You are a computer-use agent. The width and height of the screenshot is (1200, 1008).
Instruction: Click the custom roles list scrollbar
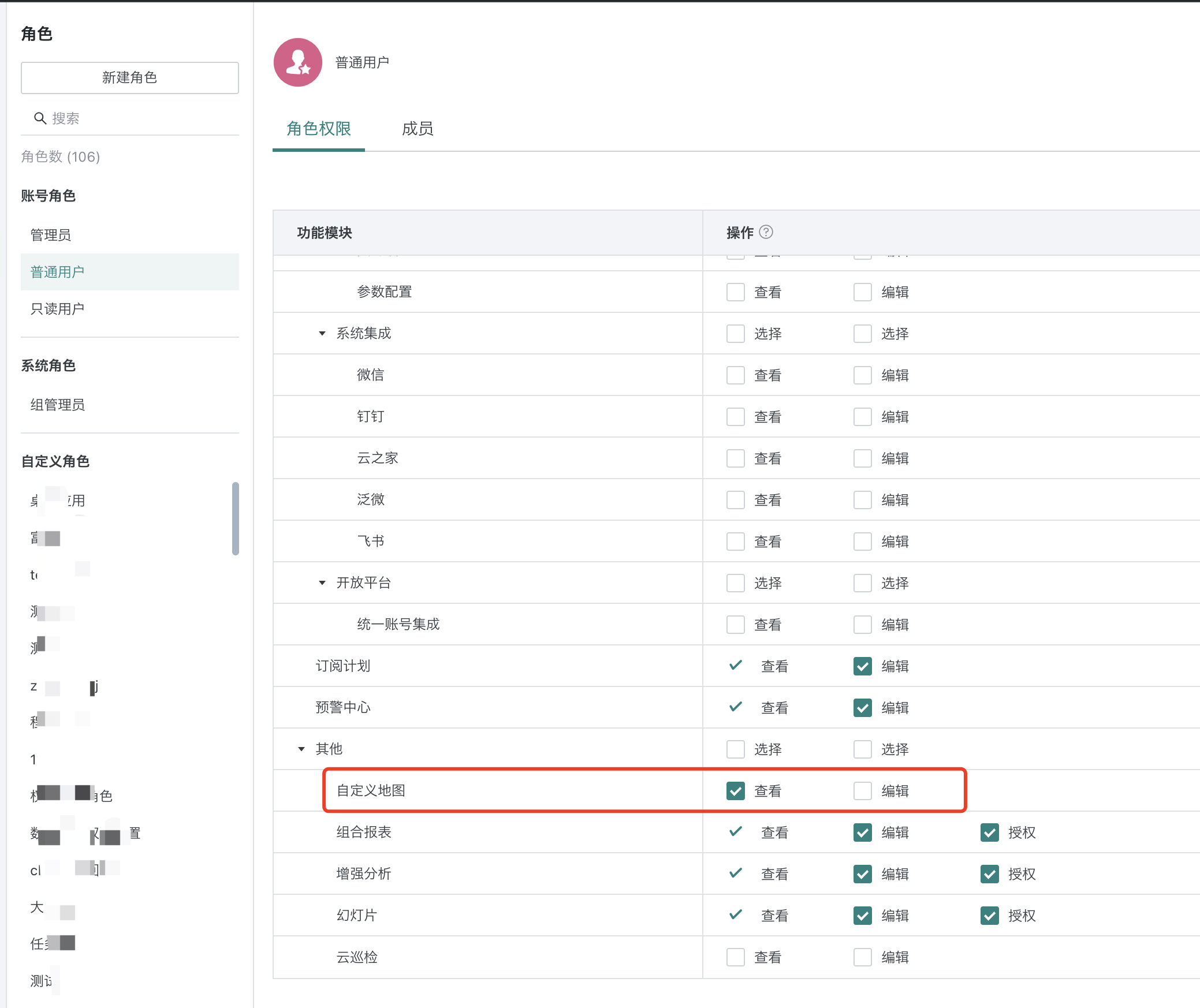point(235,518)
